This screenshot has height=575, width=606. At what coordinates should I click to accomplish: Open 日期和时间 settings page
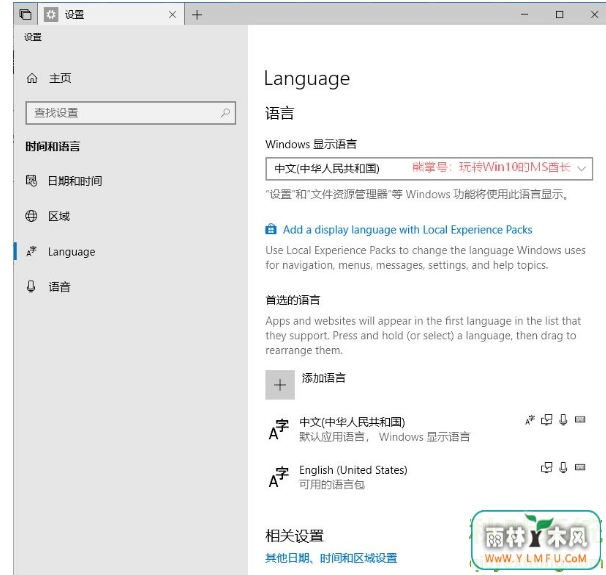[75, 181]
